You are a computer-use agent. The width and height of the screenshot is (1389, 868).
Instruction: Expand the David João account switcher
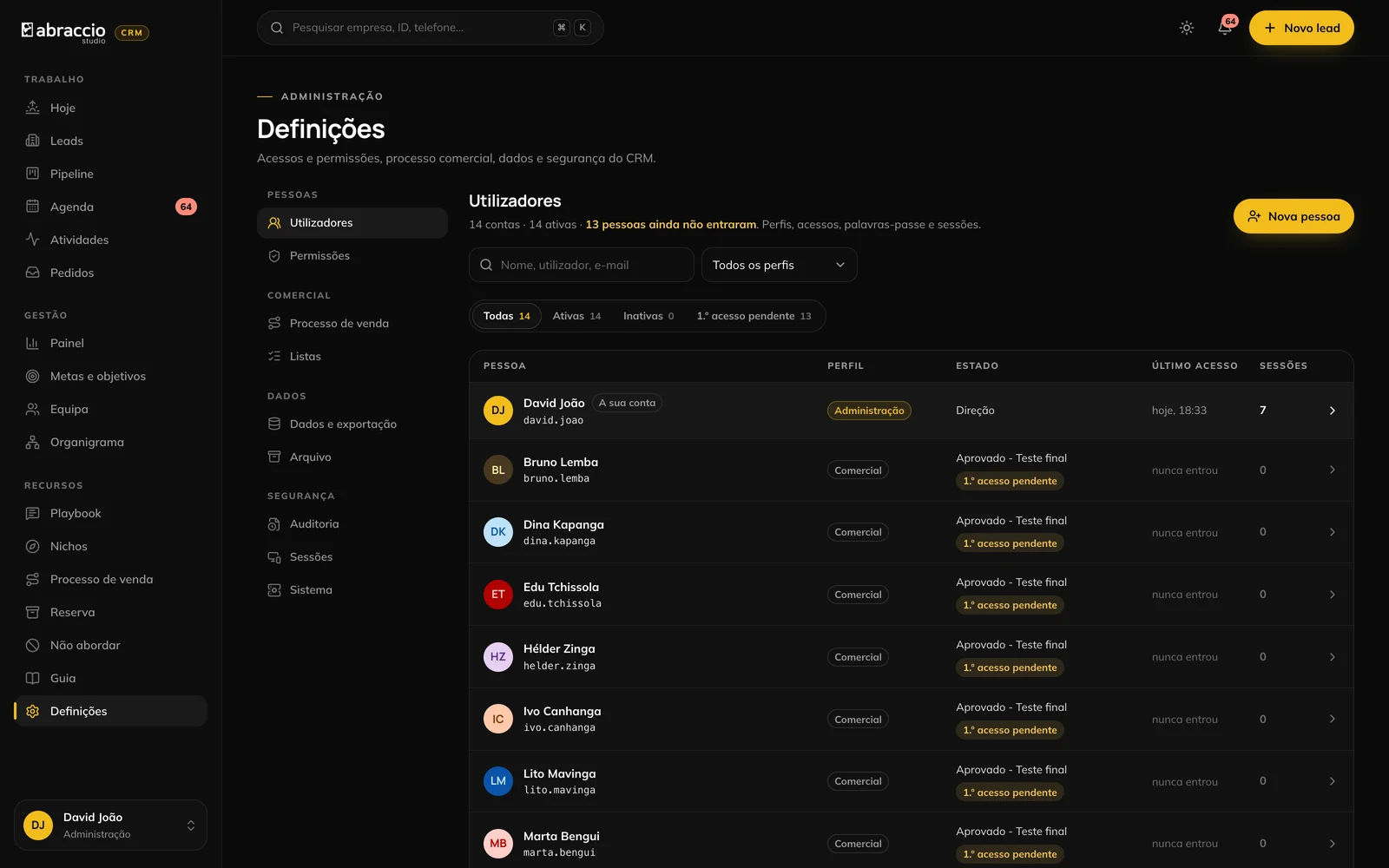pos(110,825)
